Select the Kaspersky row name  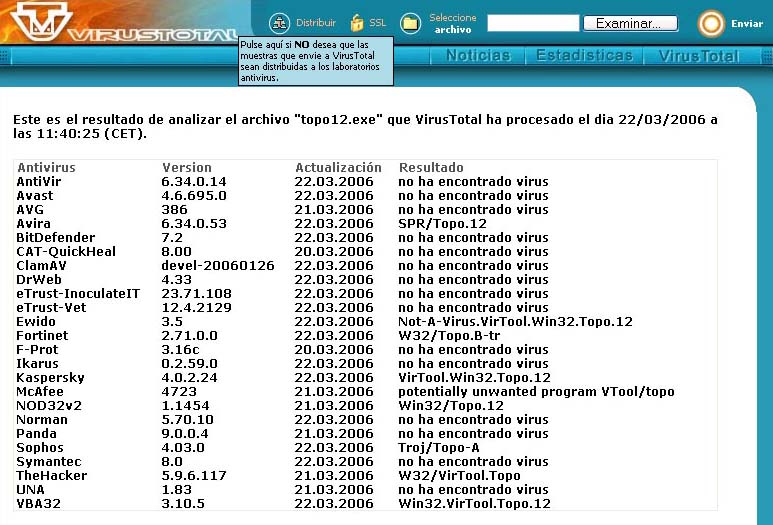tap(50, 378)
